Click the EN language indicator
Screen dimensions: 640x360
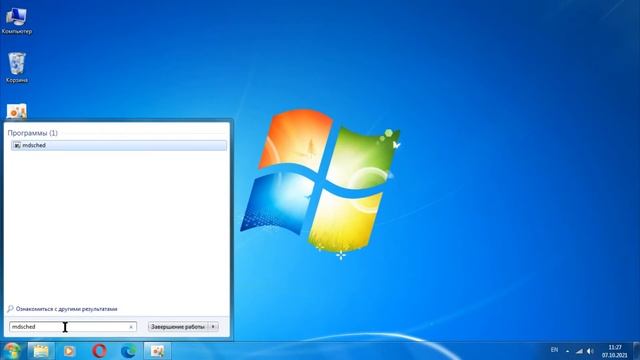click(554, 350)
